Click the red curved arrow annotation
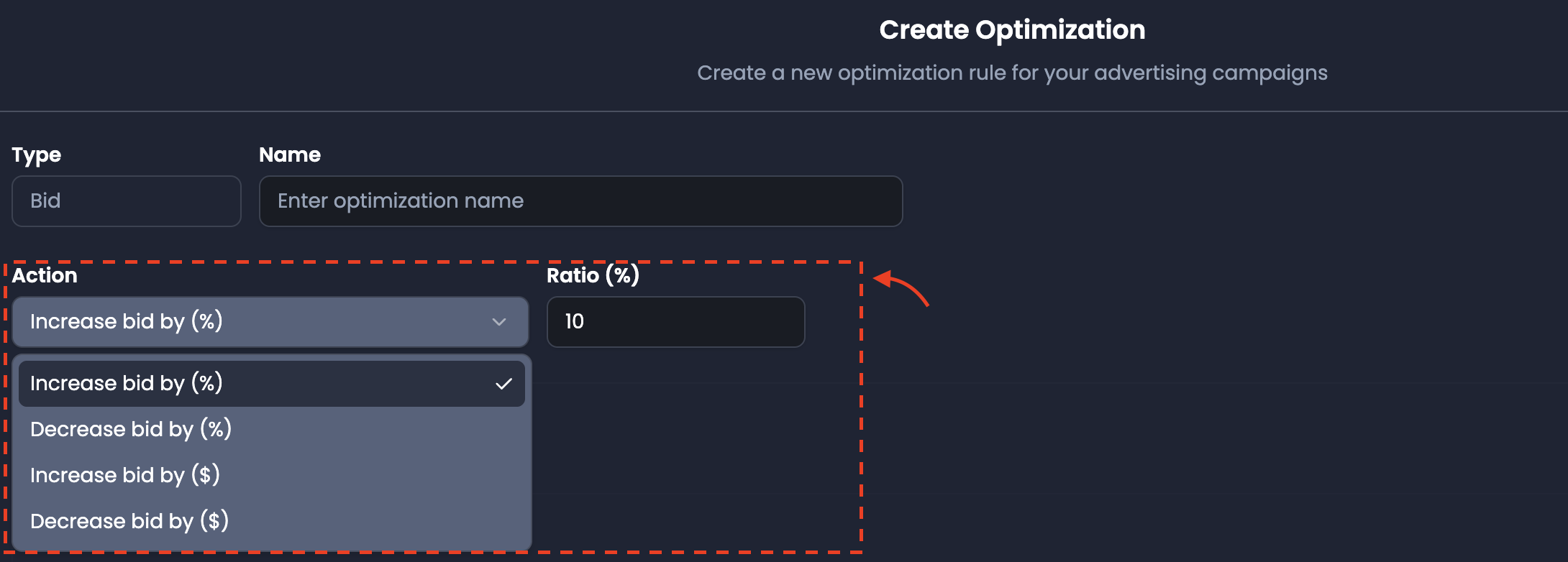1568x562 pixels. pyautogui.click(x=901, y=288)
